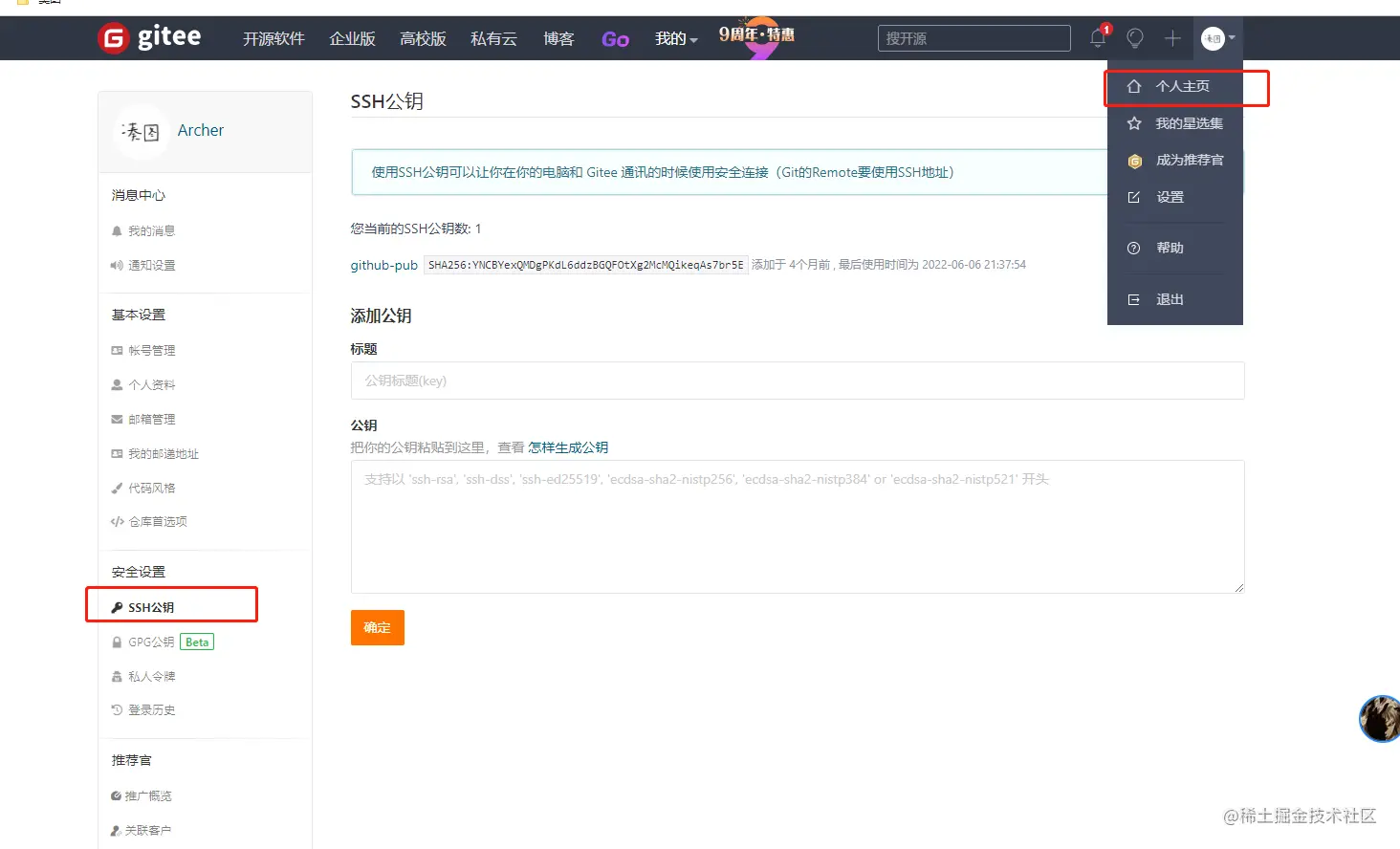
Task: Click the key icon beside SSH公钥
Action: pyautogui.click(x=117, y=607)
